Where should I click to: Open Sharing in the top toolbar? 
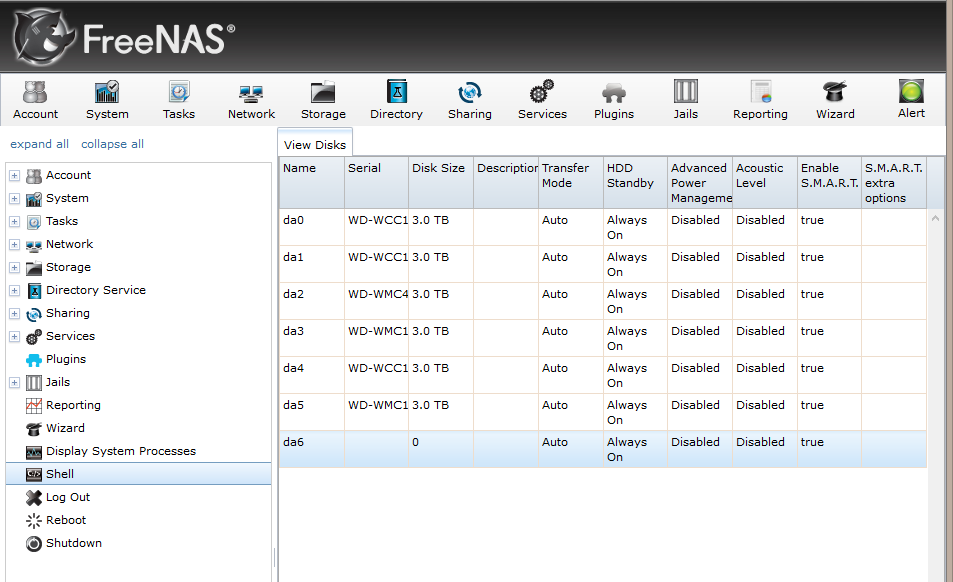469,100
